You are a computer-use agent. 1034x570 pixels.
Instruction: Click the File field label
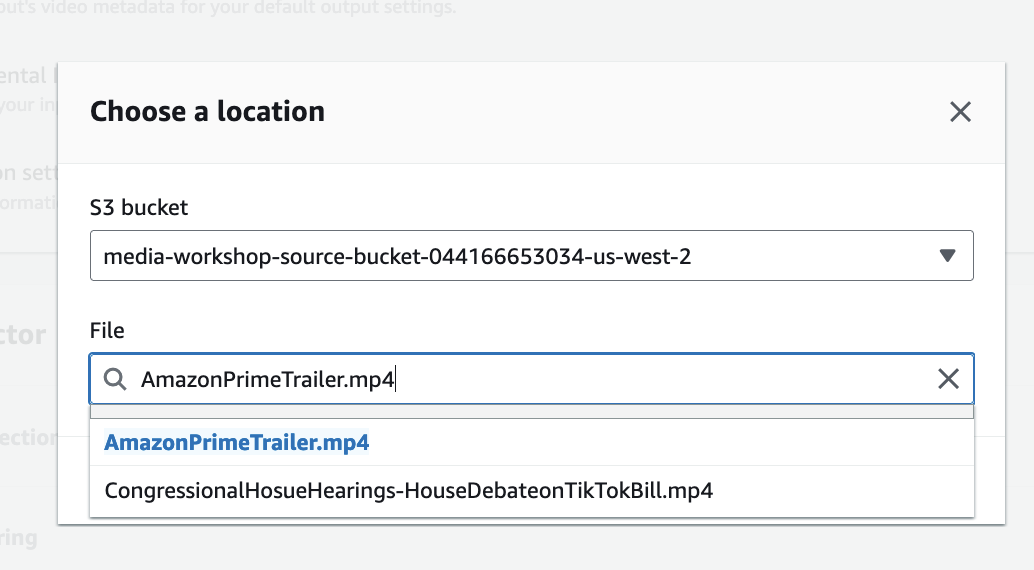pos(107,329)
